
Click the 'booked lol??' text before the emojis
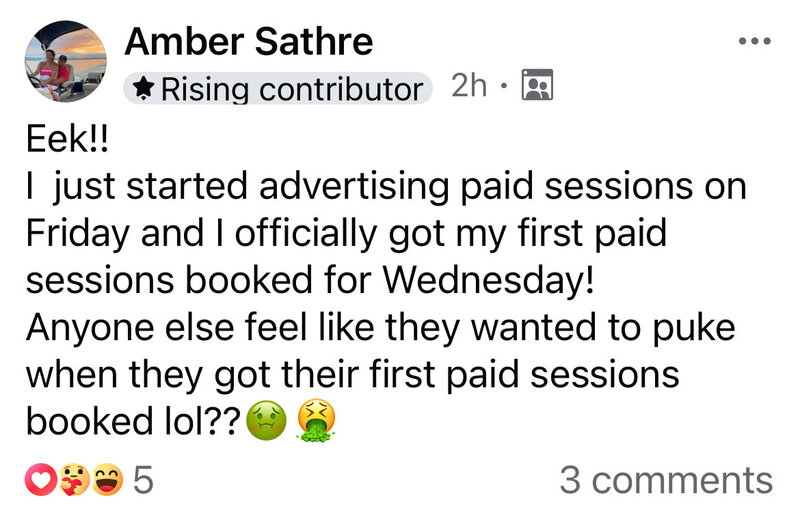(x=130, y=422)
